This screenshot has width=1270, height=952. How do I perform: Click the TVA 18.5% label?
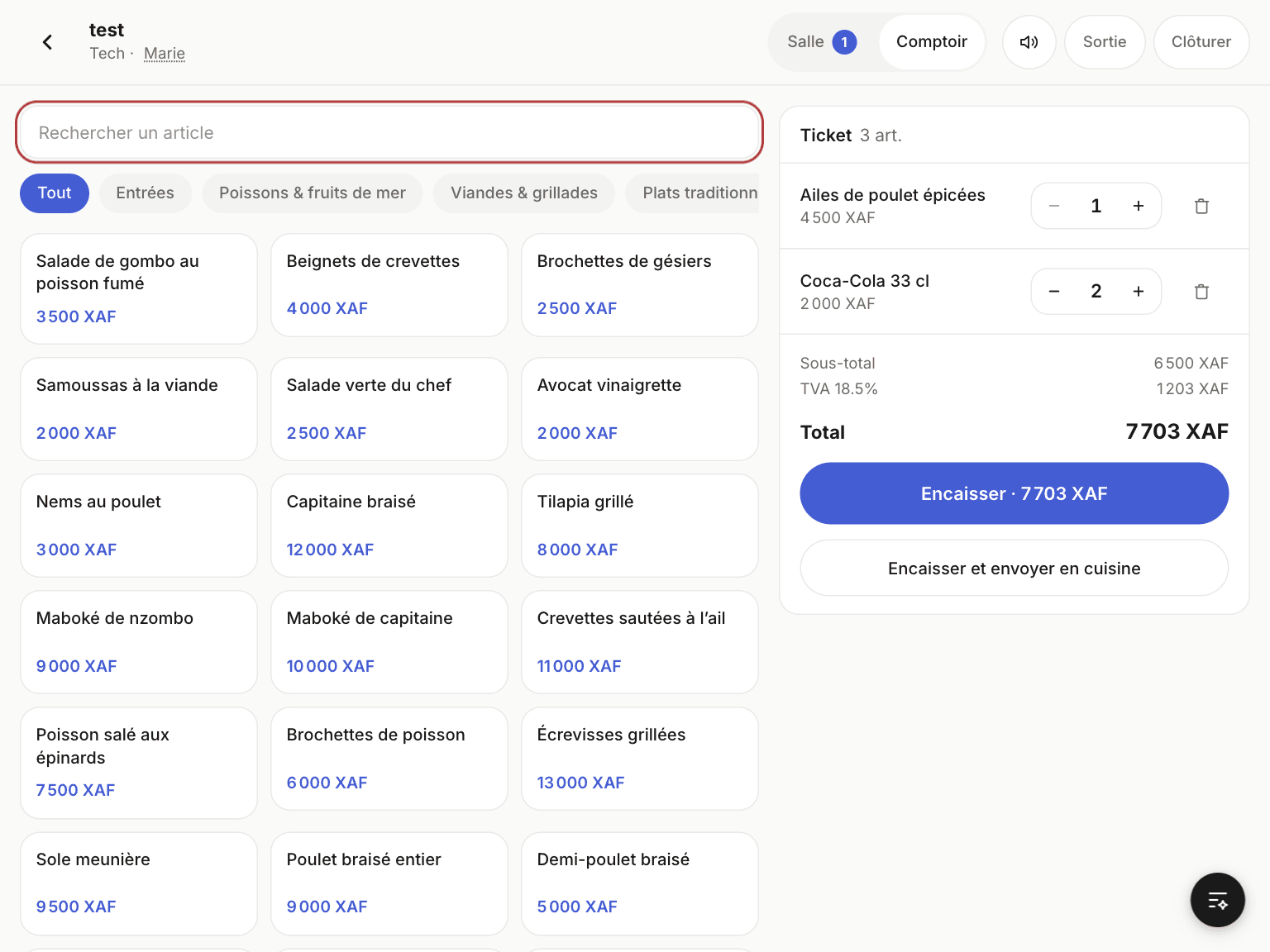pos(838,389)
